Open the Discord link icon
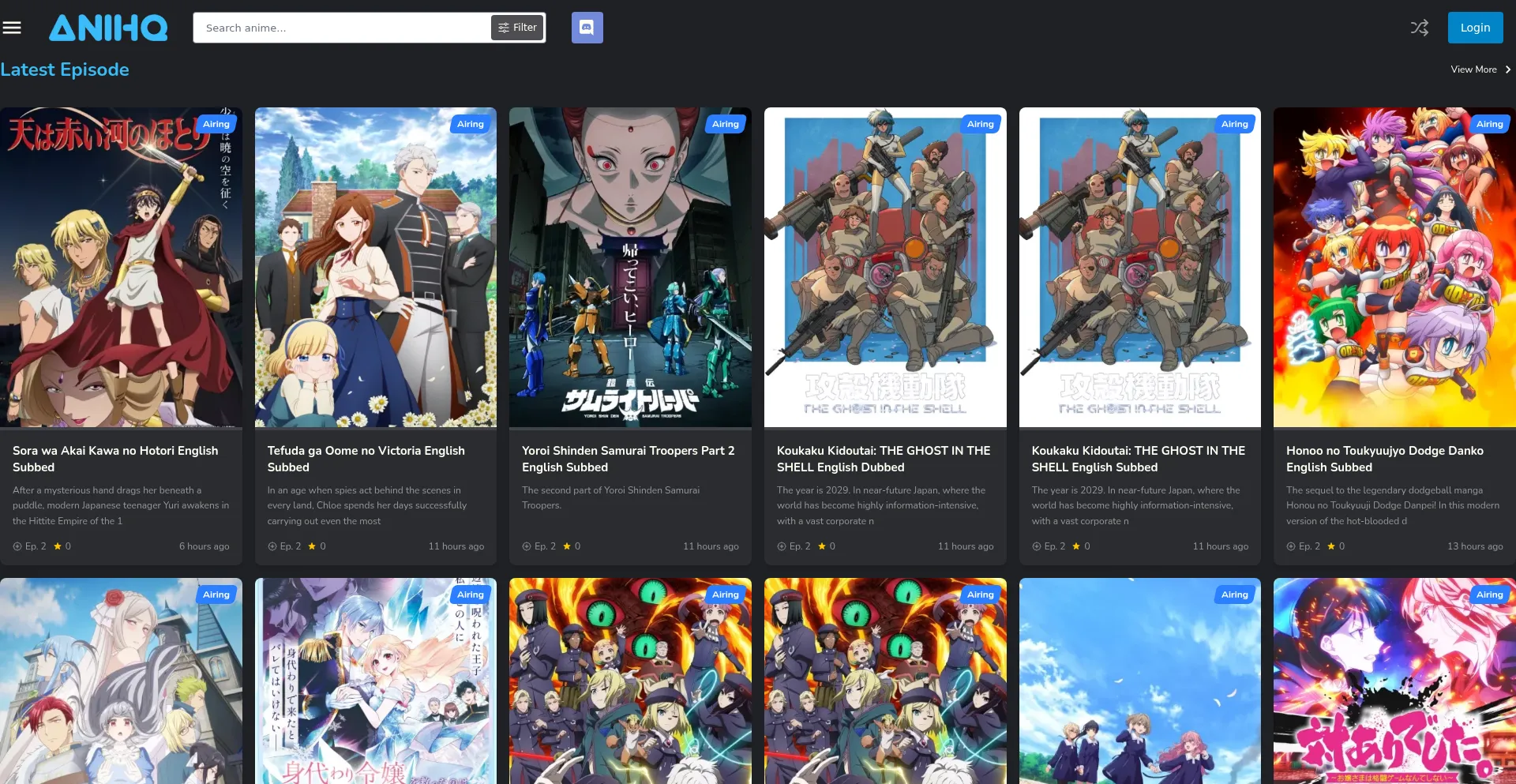 [x=587, y=28]
